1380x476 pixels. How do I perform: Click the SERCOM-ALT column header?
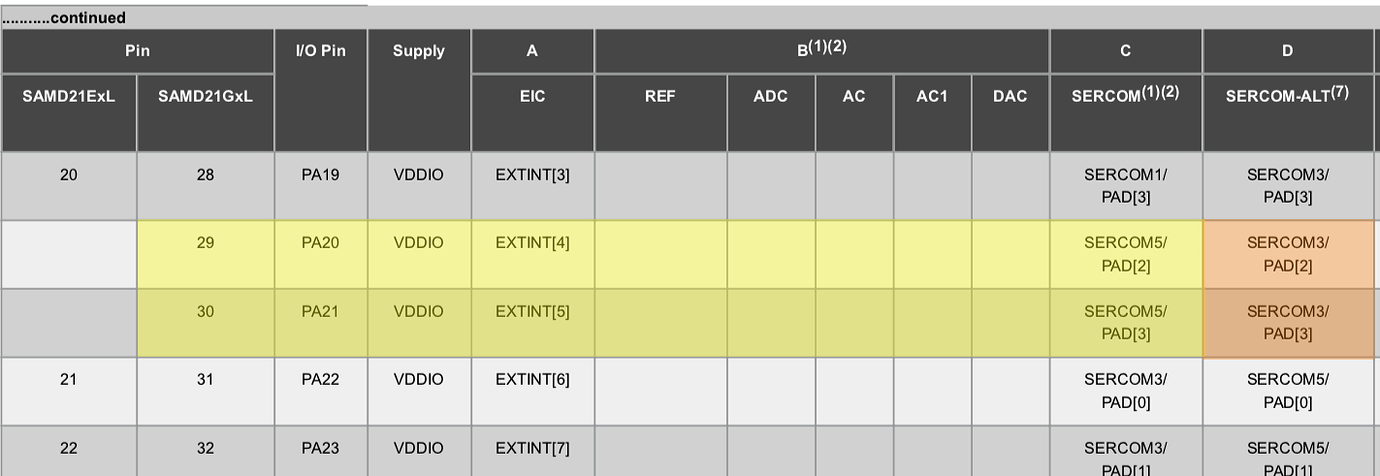(x=1287, y=96)
